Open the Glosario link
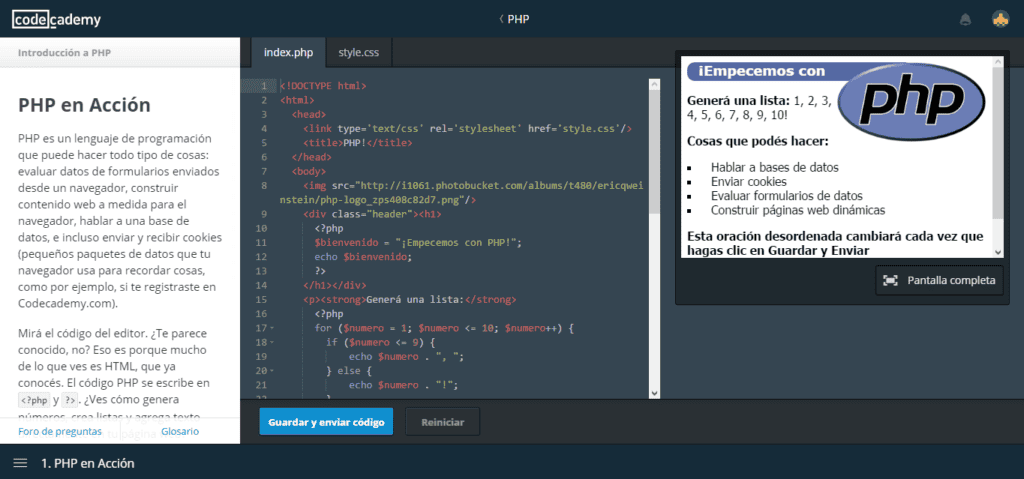 (180, 431)
